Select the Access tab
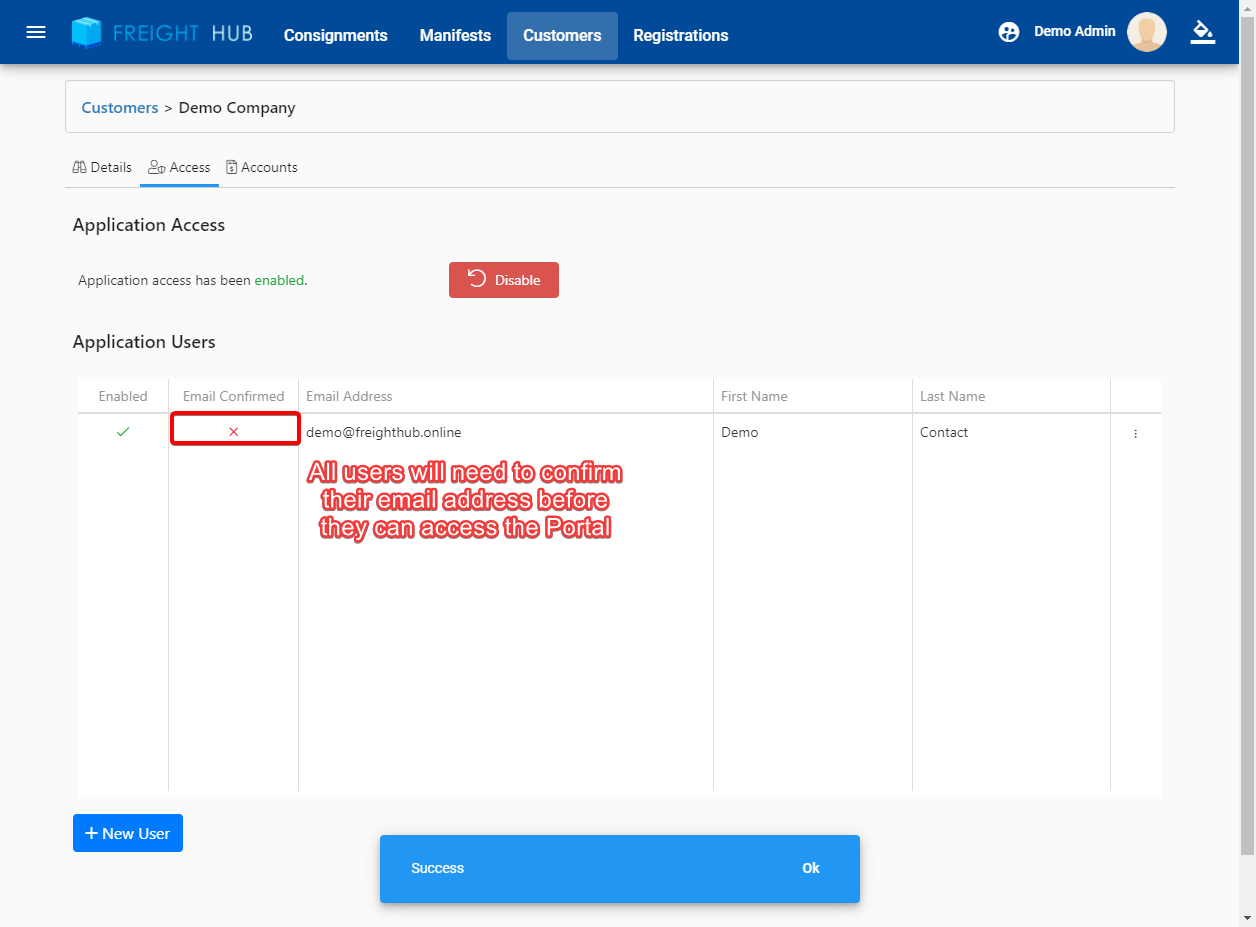The height and width of the screenshot is (927, 1256). click(179, 167)
